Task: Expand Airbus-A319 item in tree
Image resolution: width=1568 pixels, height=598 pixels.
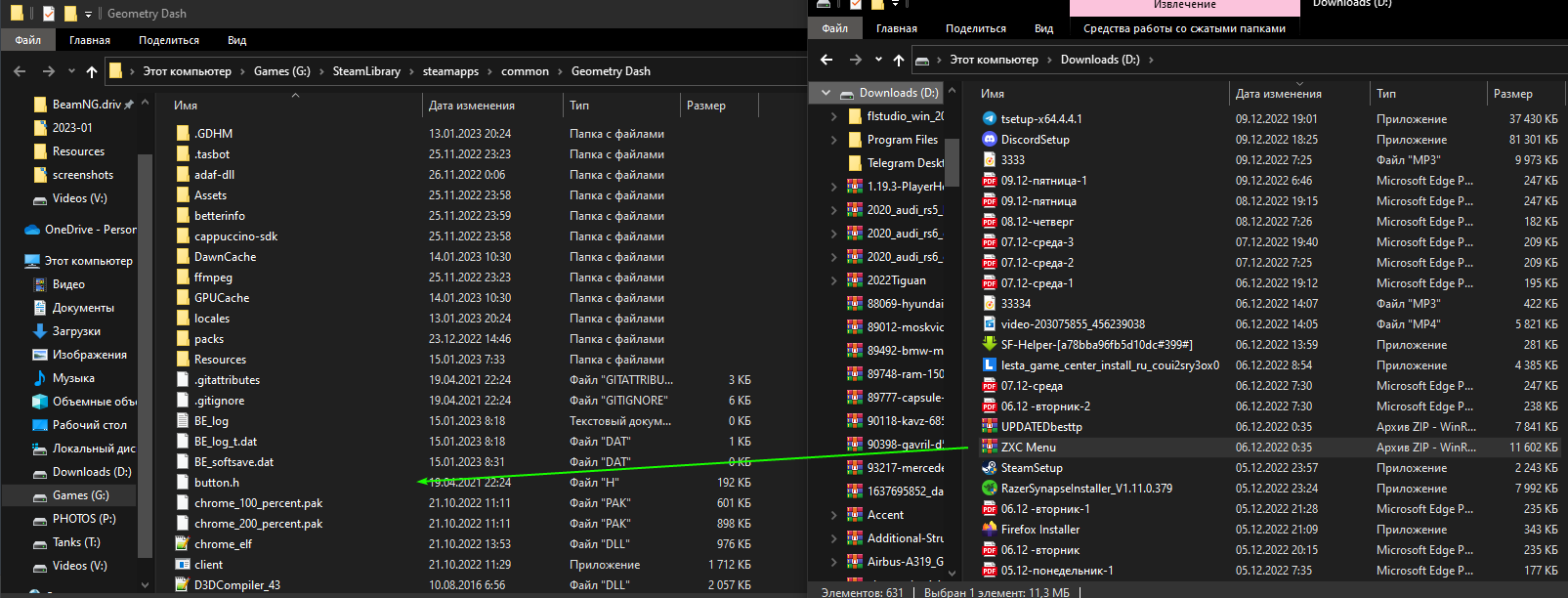Action: click(833, 562)
